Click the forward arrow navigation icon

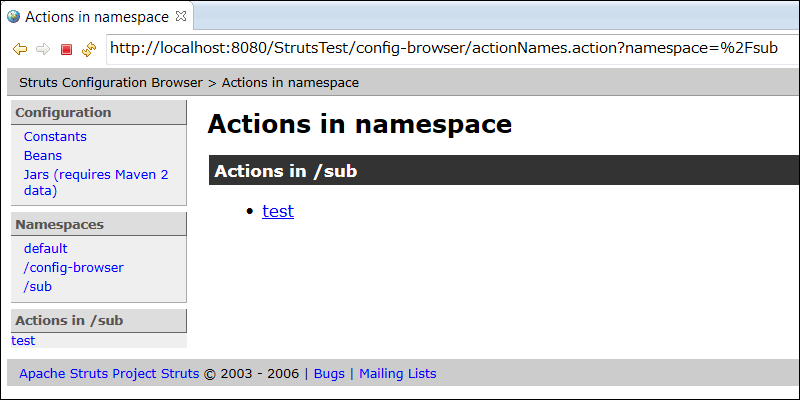click(x=43, y=49)
